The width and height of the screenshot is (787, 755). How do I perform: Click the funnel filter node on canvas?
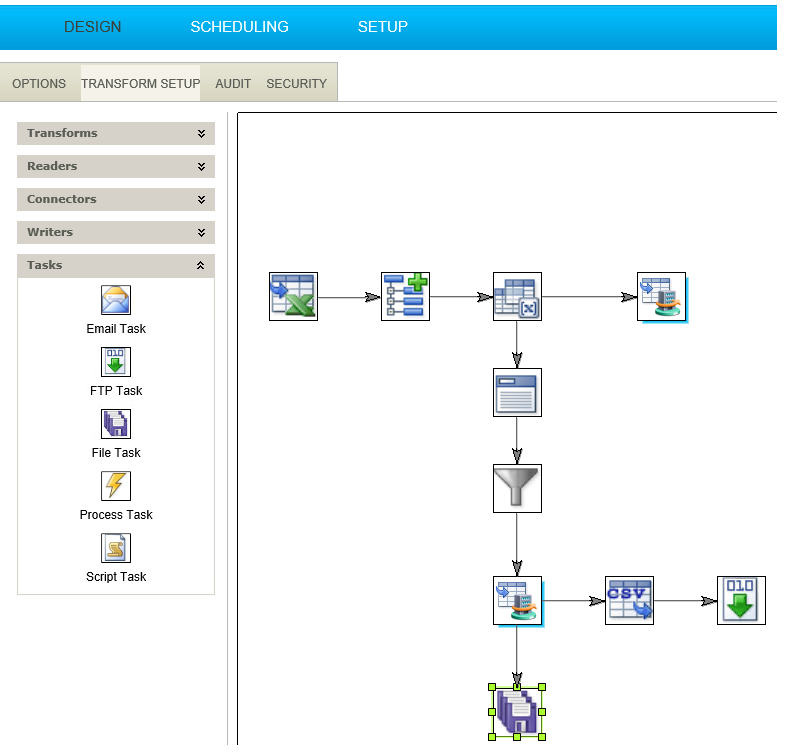(517, 489)
